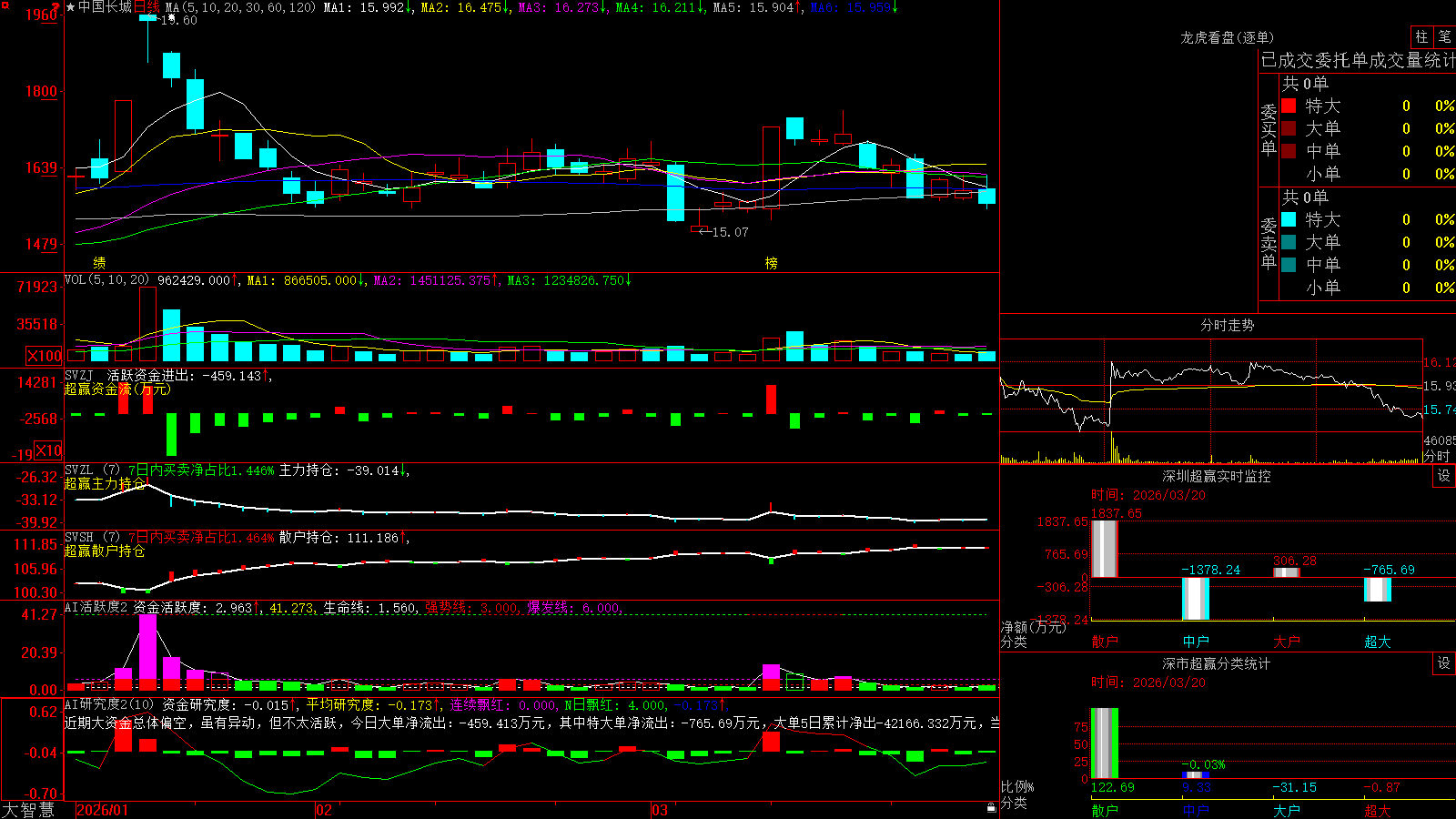Viewport: 1456px width, 819px height.
Task: Click the X100 multiplier box on the volume axis
Action: [45, 356]
